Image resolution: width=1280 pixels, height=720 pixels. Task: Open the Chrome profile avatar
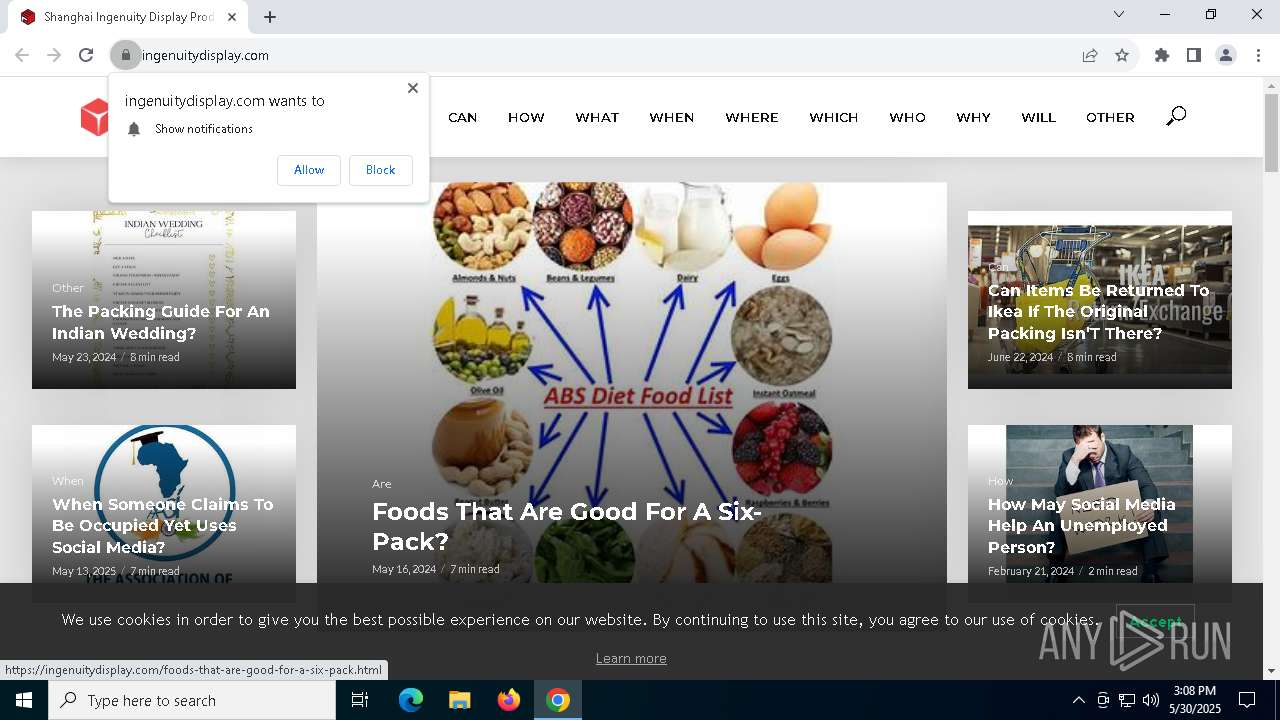(1226, 55)
